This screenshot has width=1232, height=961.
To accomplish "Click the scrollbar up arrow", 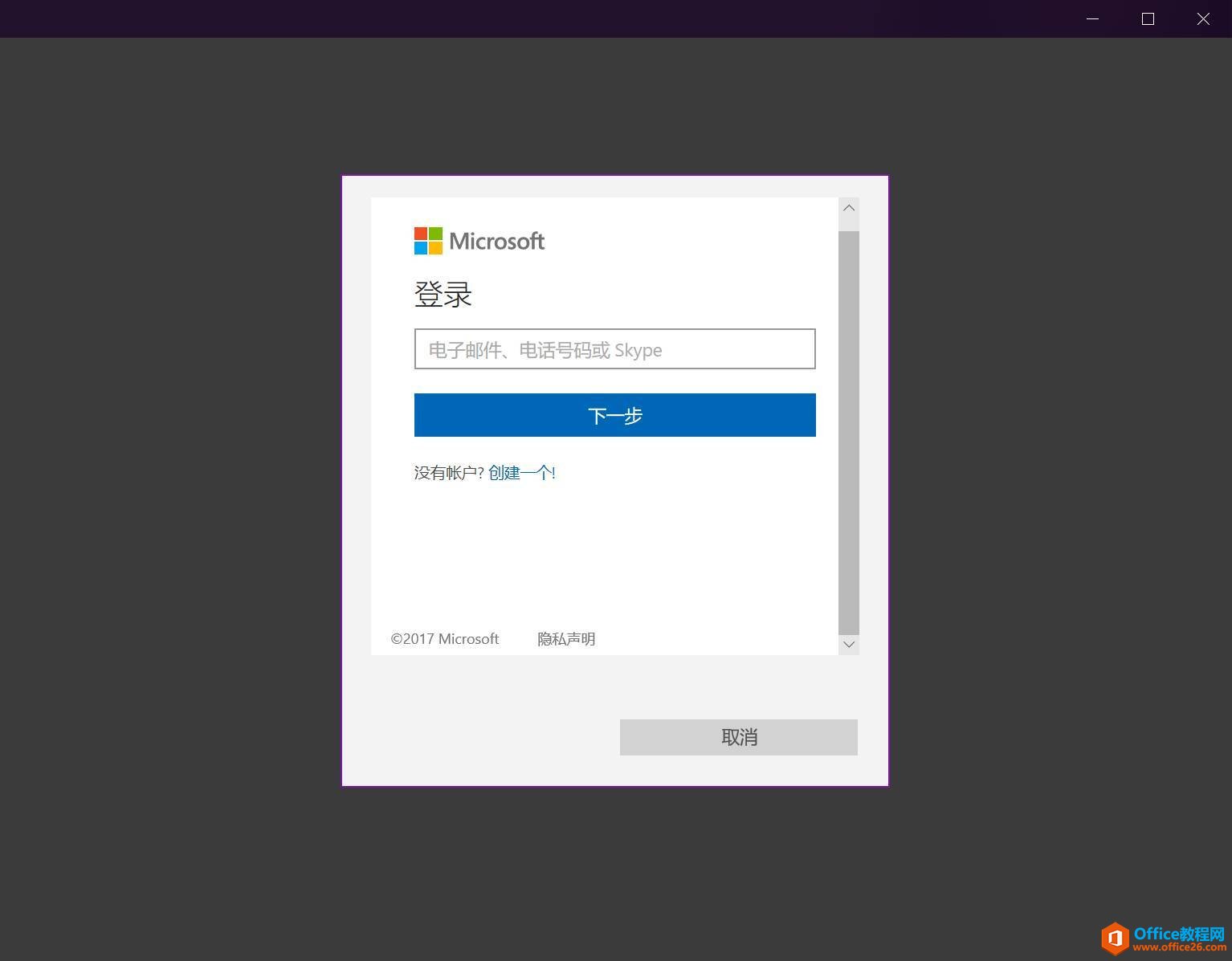I will (848, 208).
